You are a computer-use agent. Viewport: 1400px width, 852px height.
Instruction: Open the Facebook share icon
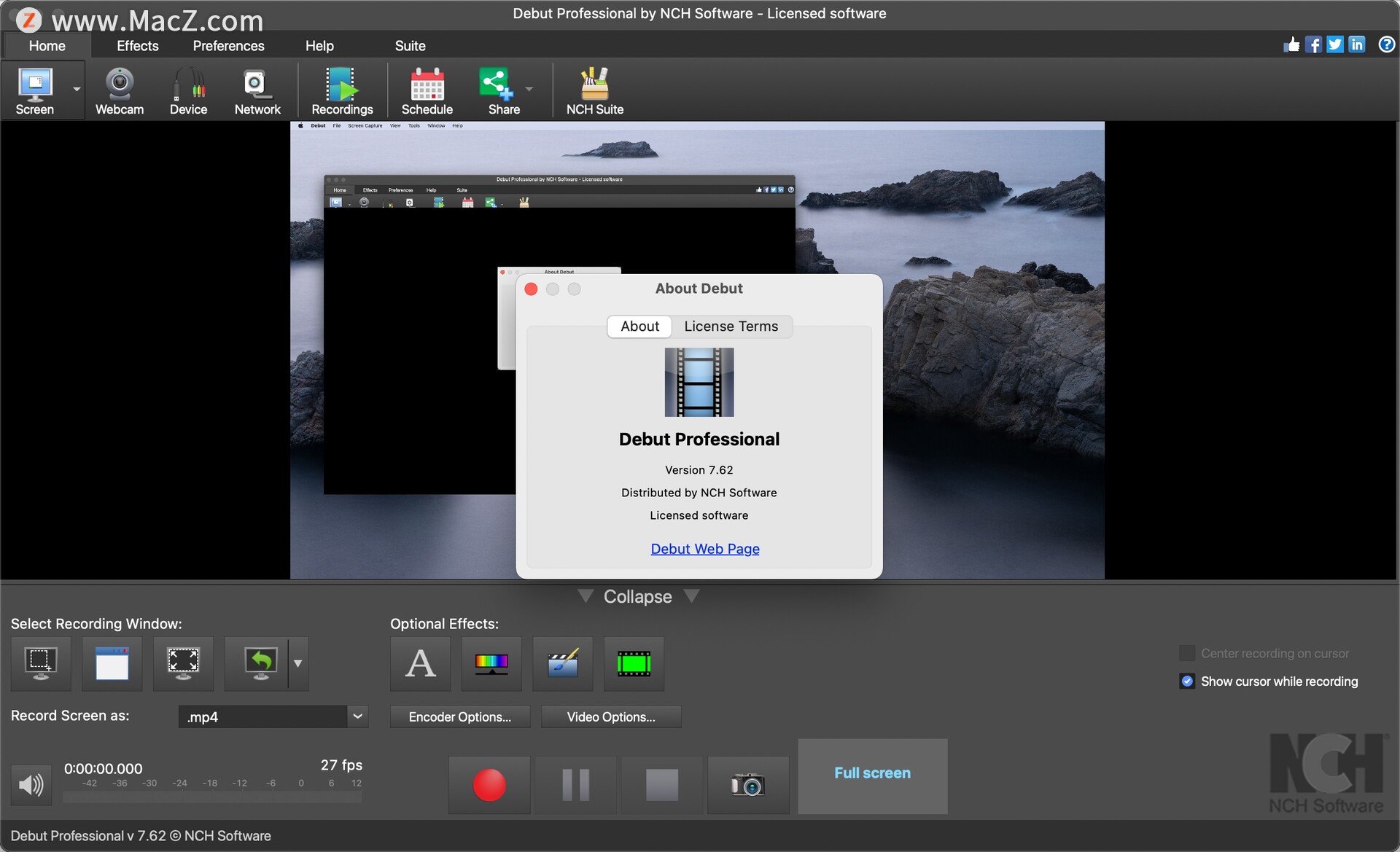coord(1313,44)
